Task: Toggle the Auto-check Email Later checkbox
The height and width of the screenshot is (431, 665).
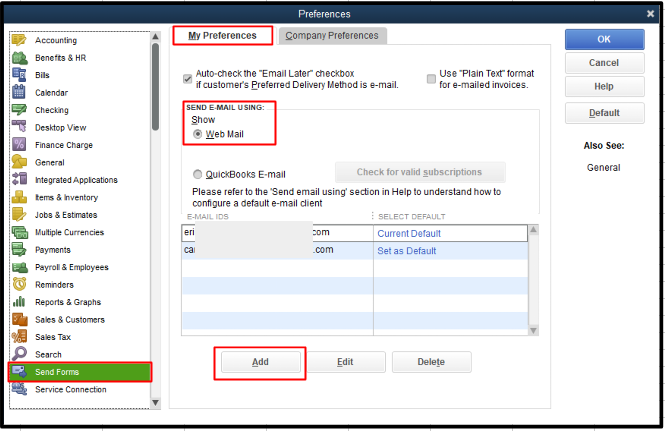Action: pos(187,78)
